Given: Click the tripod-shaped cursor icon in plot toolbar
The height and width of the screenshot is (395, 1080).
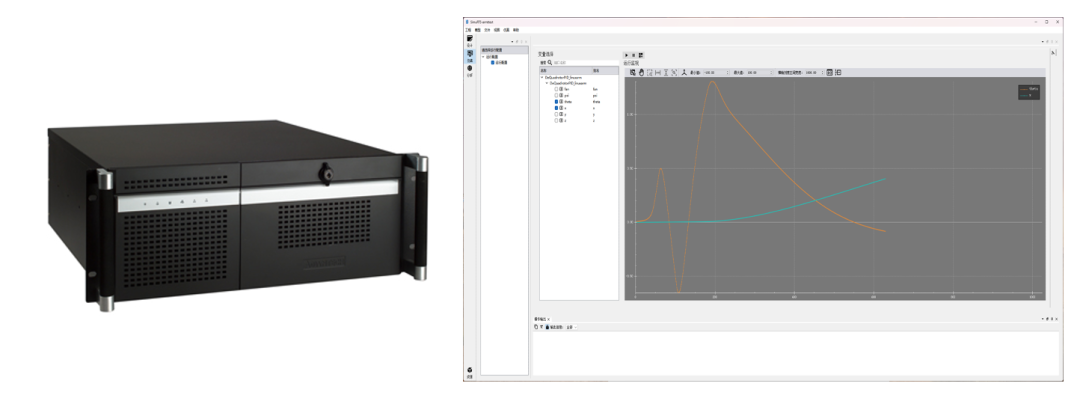Looking at the screenshot, I should [x=684, y=72].
